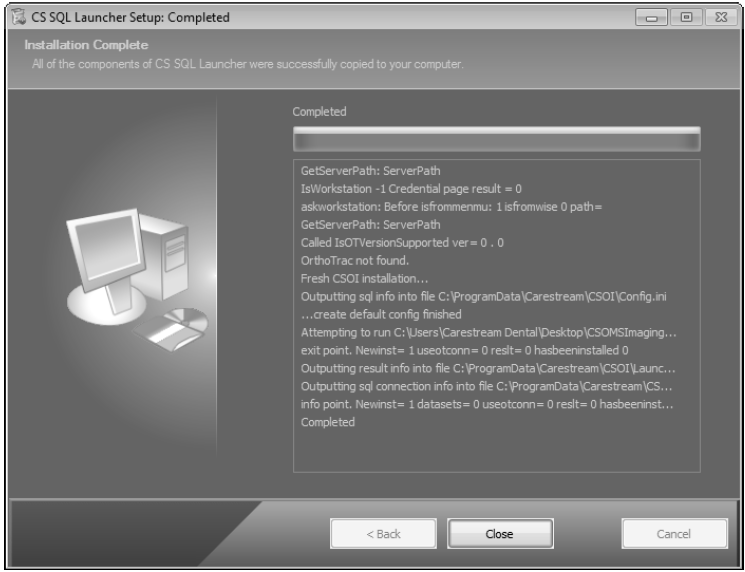The image size is (745, 572).
Task: Minimize the CS SQL Launcher Setup window
Action: pos(651,18)
